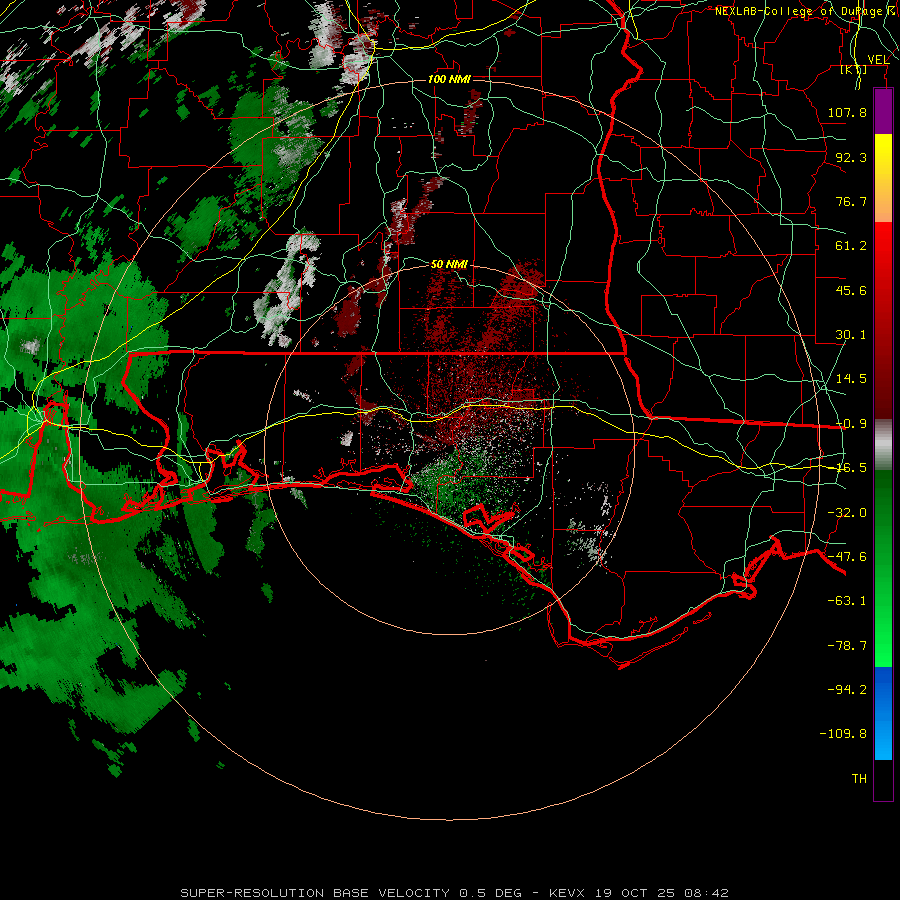
Task: Select the 107.8 velocity scale value
Action: click(x=847, y=112)
